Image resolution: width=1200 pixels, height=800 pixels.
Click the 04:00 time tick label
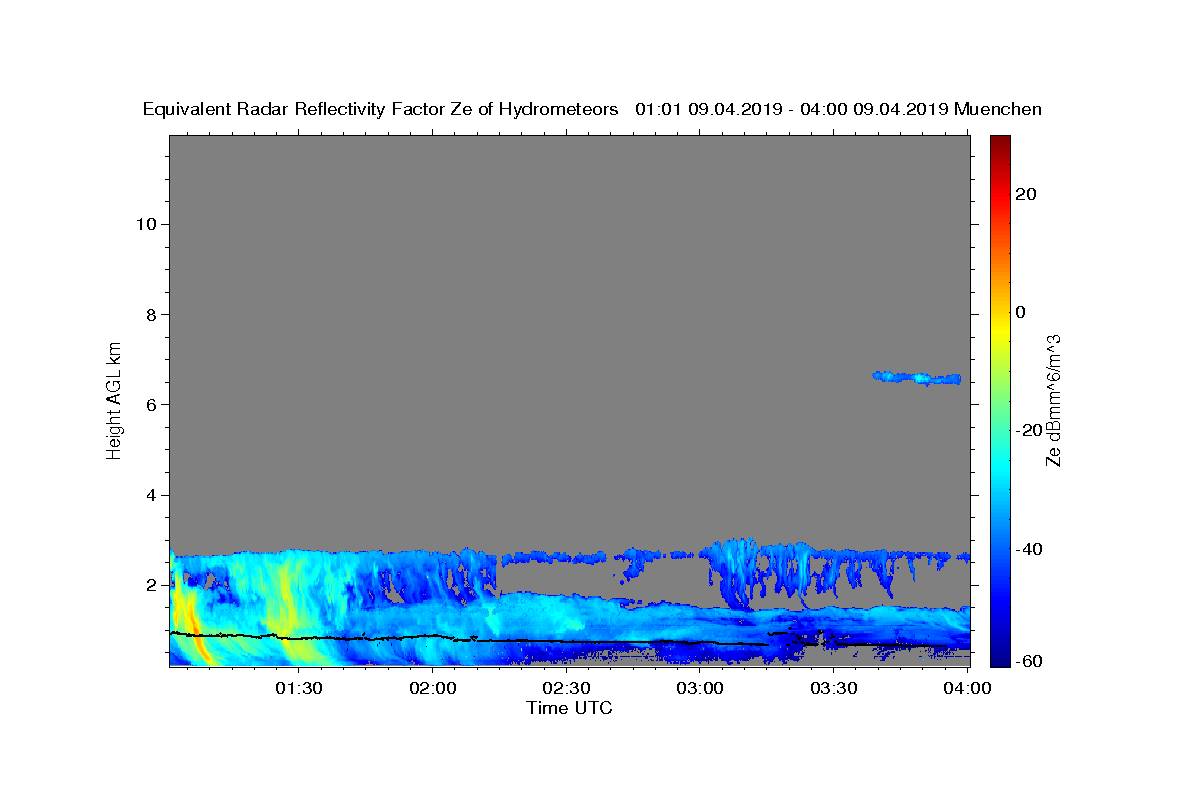tap(968, 689)
